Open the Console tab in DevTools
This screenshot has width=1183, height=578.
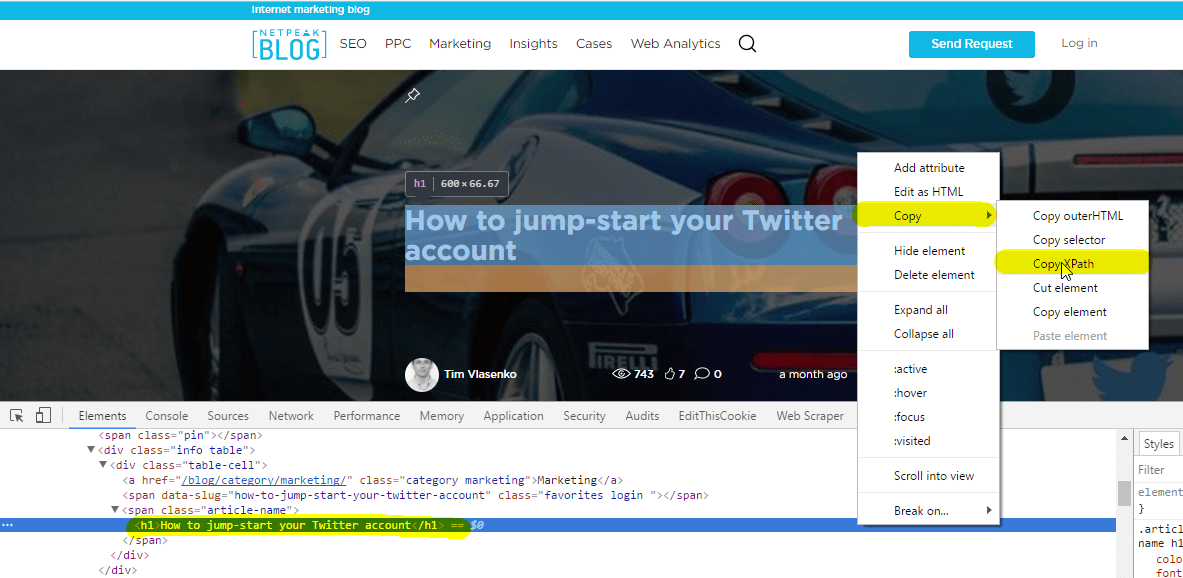point(167,416)
